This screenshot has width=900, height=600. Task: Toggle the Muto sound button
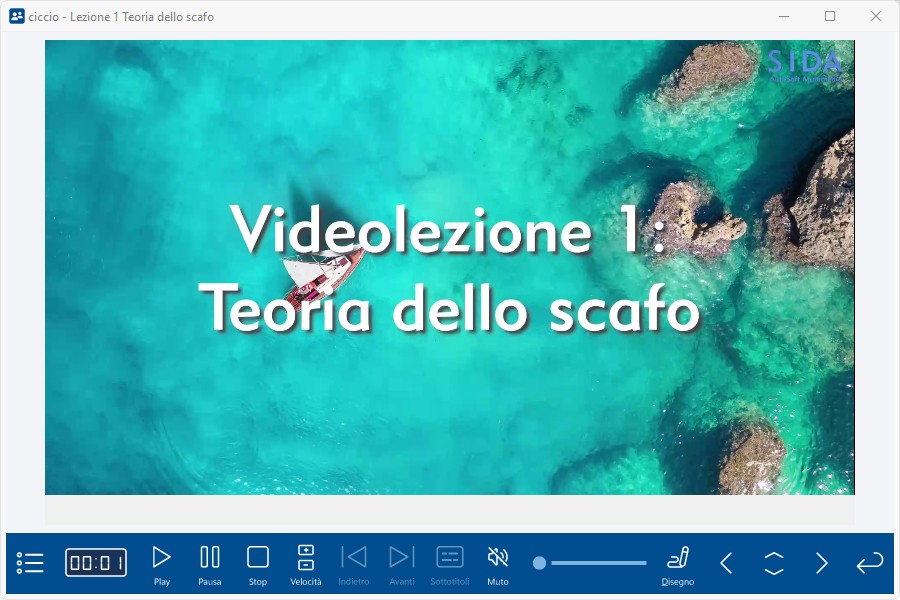tap(497, 563)
